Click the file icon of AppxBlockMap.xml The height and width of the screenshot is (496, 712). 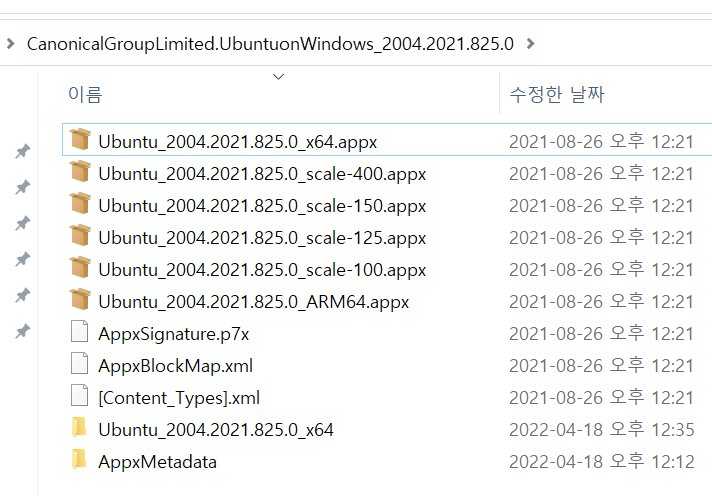[79, 363]
